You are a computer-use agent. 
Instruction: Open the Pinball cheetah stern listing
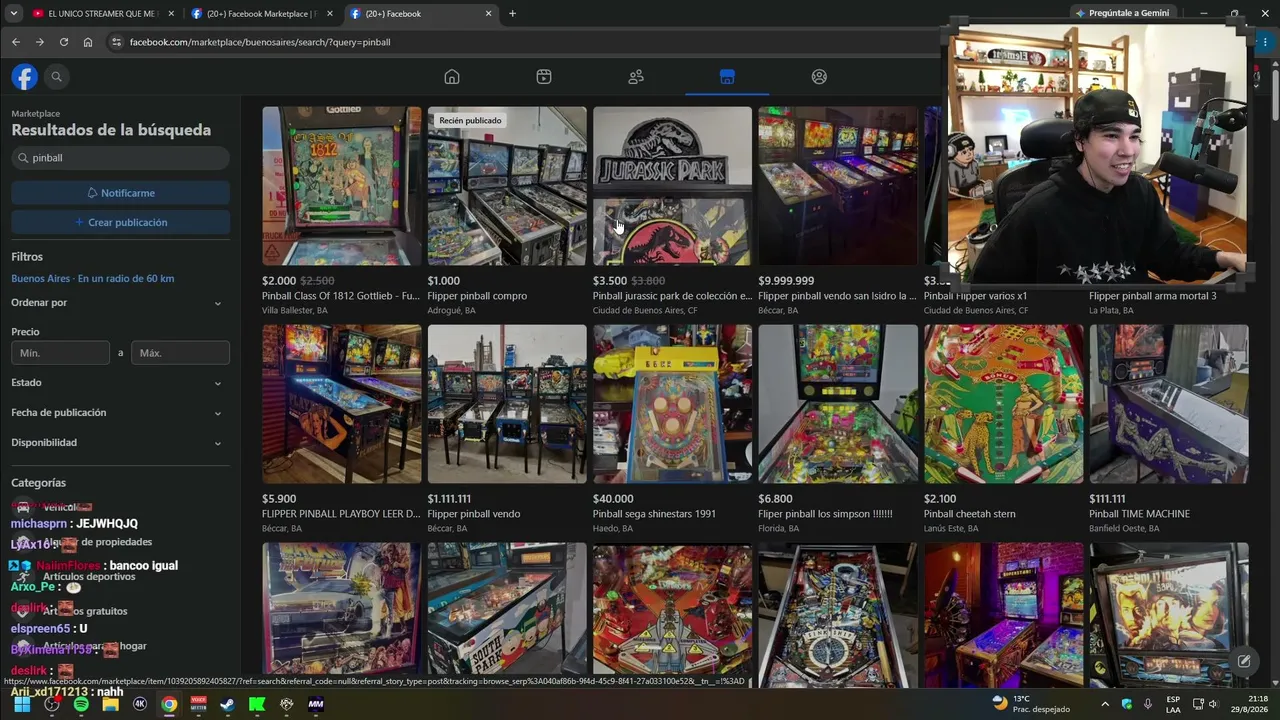pyautogui.click(x=1003, y=404)
